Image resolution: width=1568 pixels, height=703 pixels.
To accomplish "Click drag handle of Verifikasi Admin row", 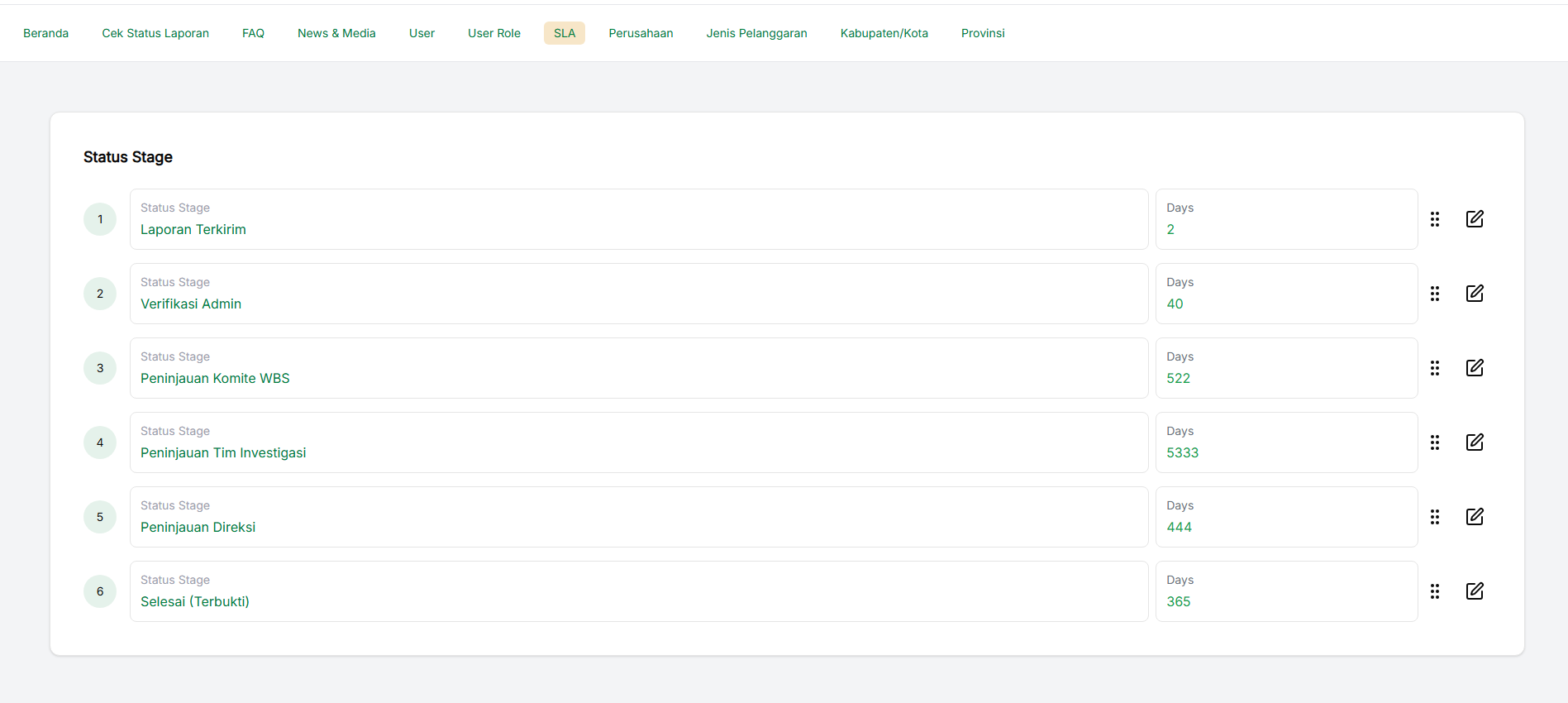I will coord(1435,294).
